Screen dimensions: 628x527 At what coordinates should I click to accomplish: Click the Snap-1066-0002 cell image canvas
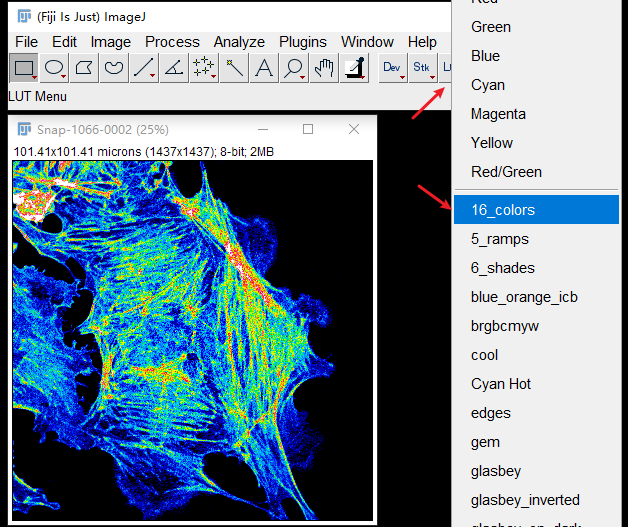[x=193, y=340]
